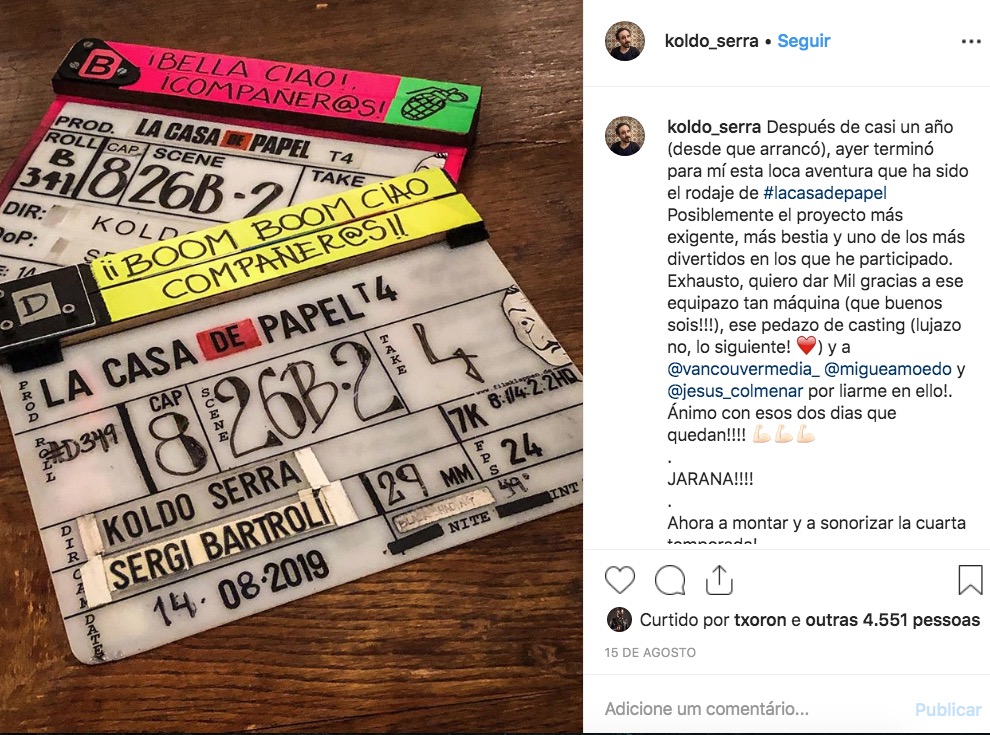The width and height of the screenshot is (990, 735).
Task: Open the #lacasadepapel hashtag link
Action: tap(825, 193)
